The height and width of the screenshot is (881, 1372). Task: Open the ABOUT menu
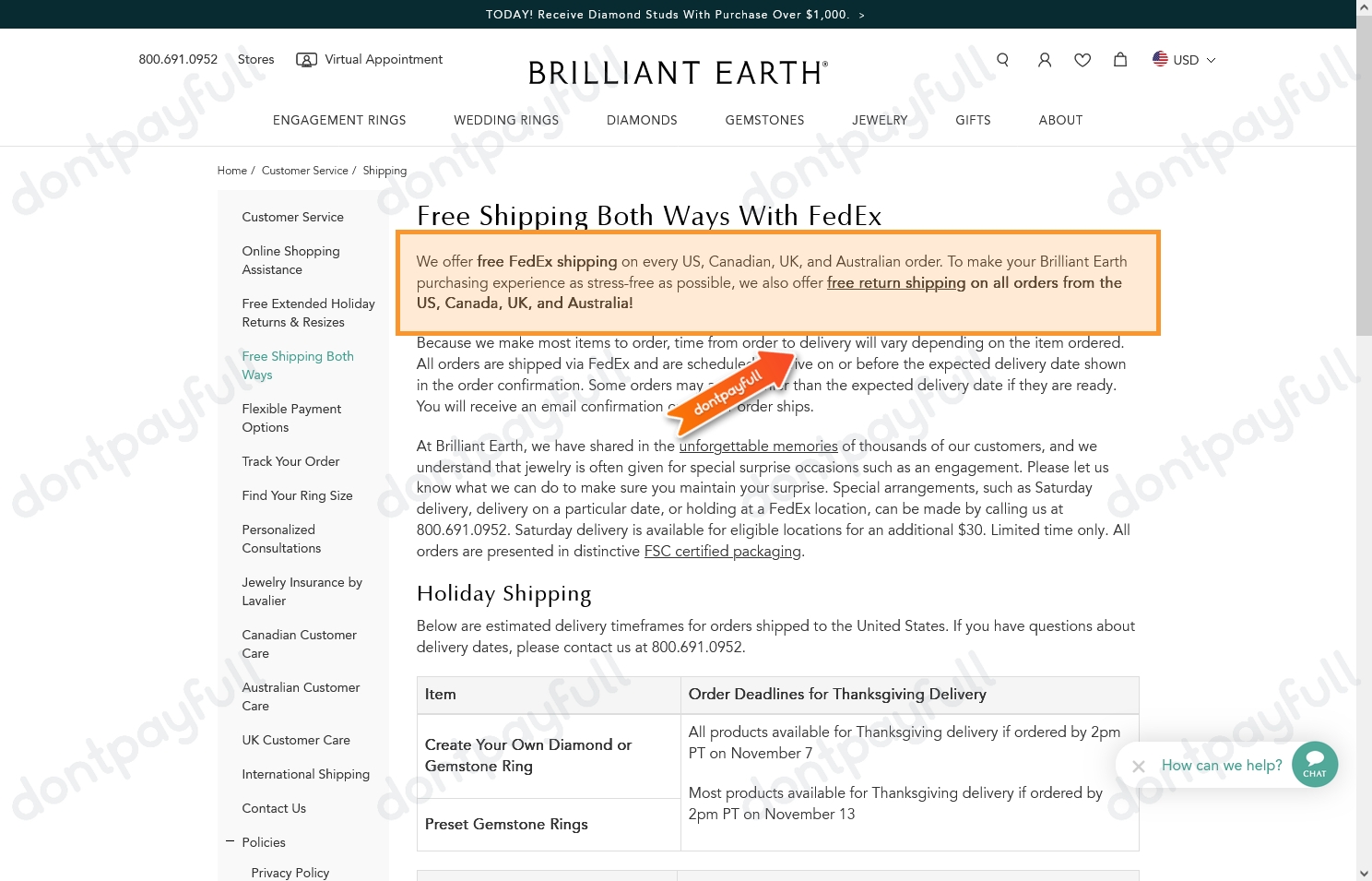1060,120
